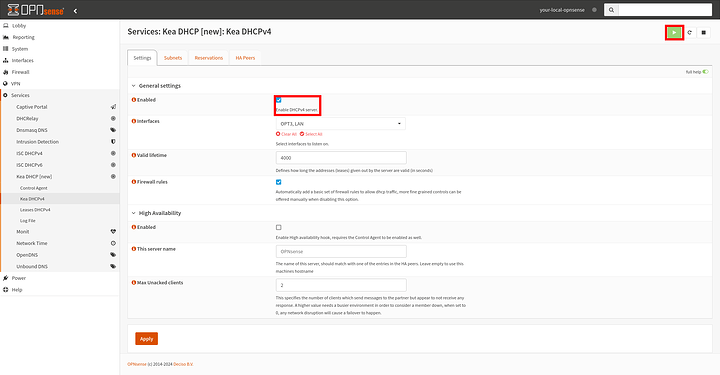Click the orange Apply button
The image size is (720, 375).
tap(146, 339)
